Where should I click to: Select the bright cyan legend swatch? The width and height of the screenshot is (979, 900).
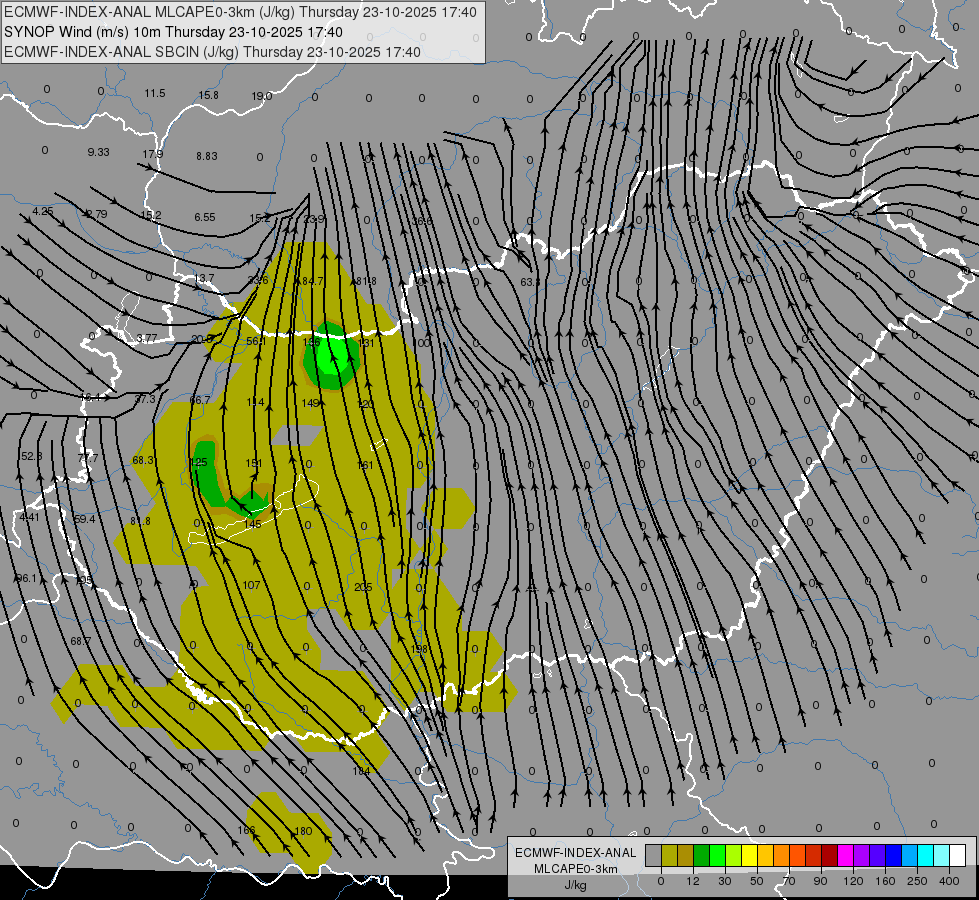click(925, 855)
